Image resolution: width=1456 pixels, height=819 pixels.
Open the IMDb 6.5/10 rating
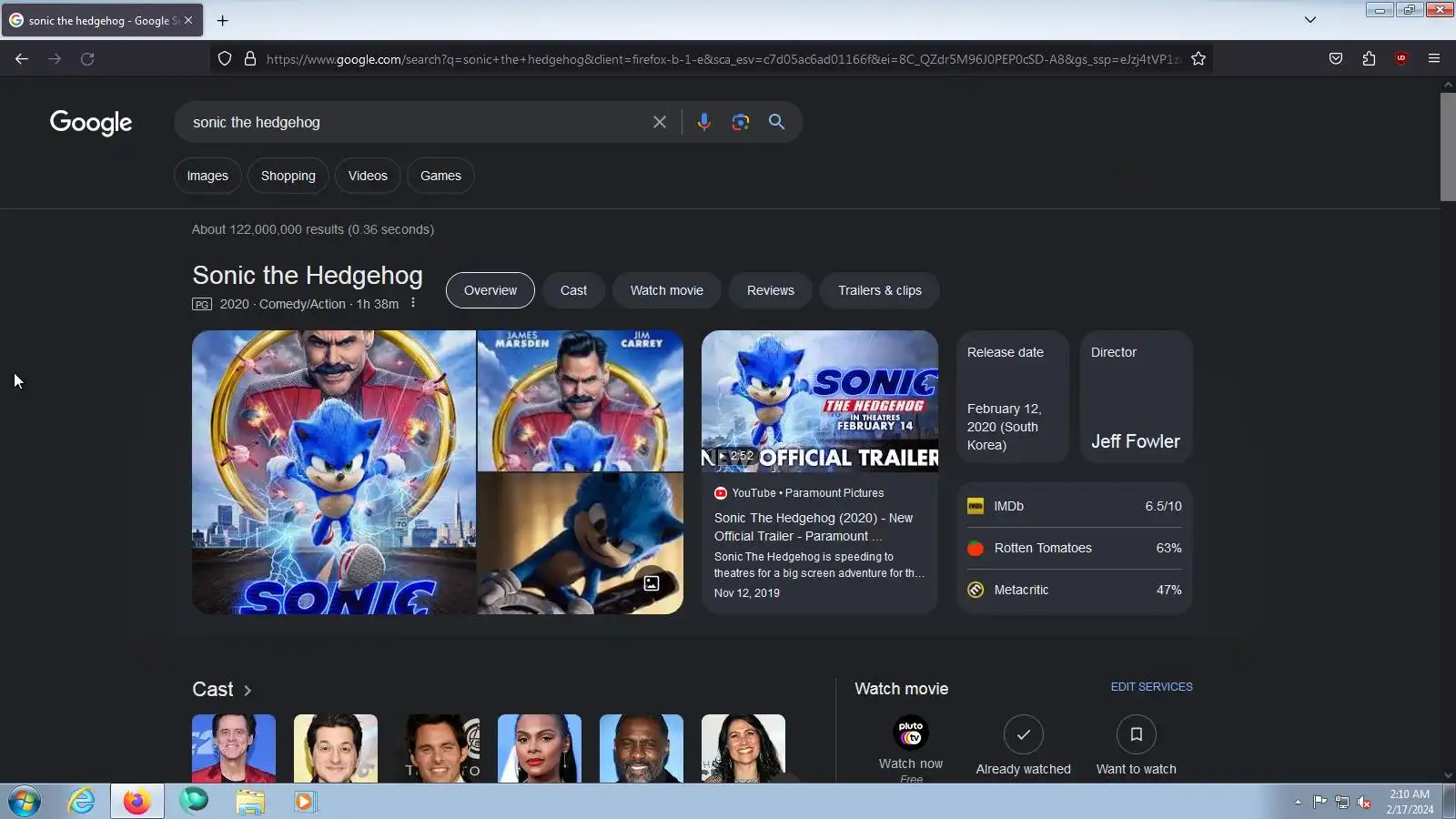tap(1075, 506)
